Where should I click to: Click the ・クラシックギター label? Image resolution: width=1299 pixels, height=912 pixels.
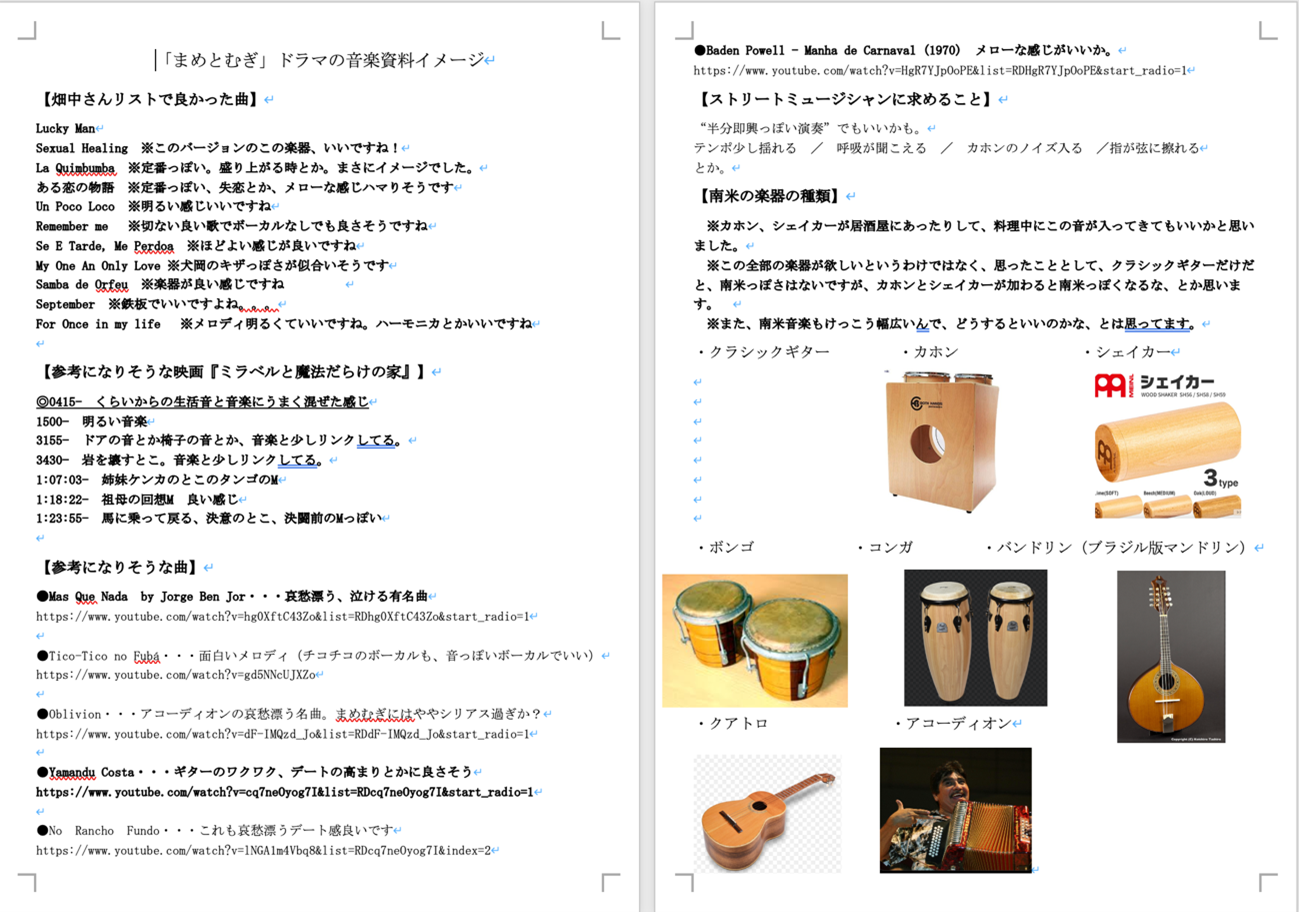pos(762,352)
